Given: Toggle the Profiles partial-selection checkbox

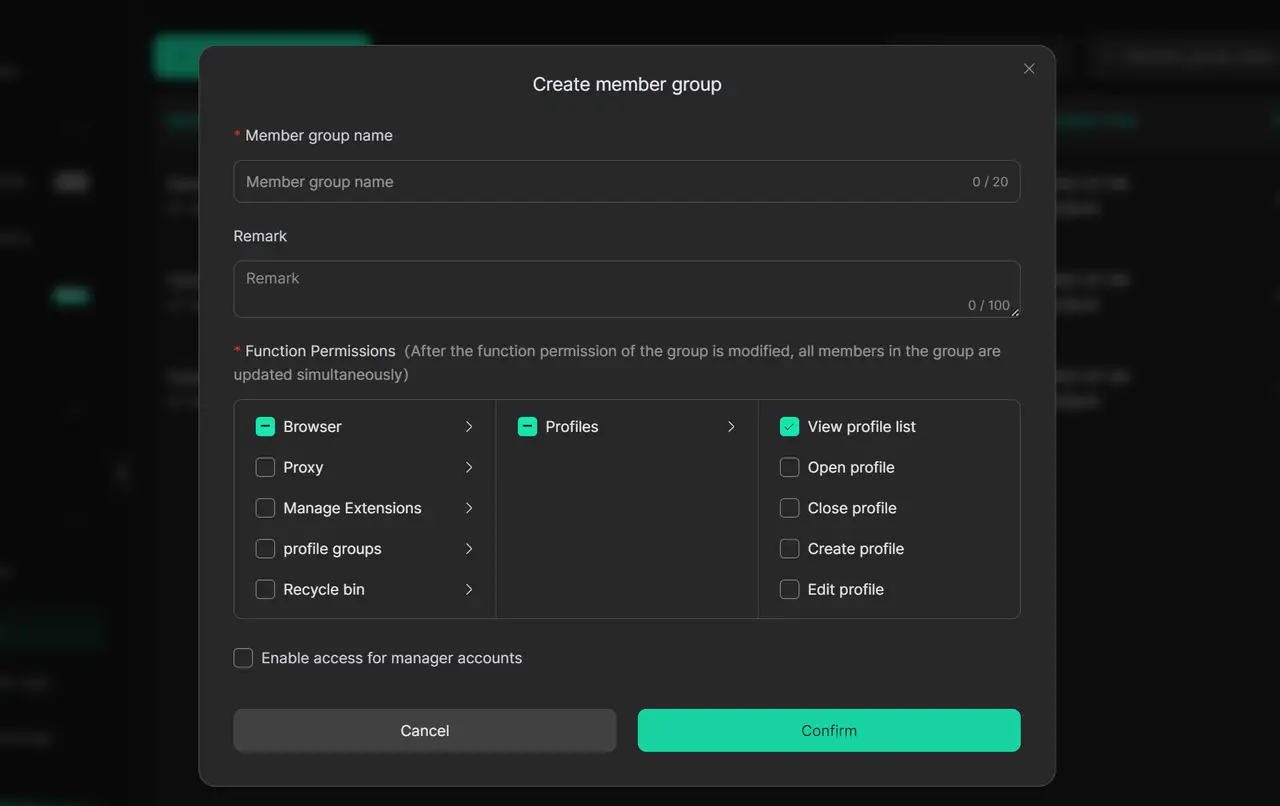Looking at the screenshot, I should tap(527, 427).
